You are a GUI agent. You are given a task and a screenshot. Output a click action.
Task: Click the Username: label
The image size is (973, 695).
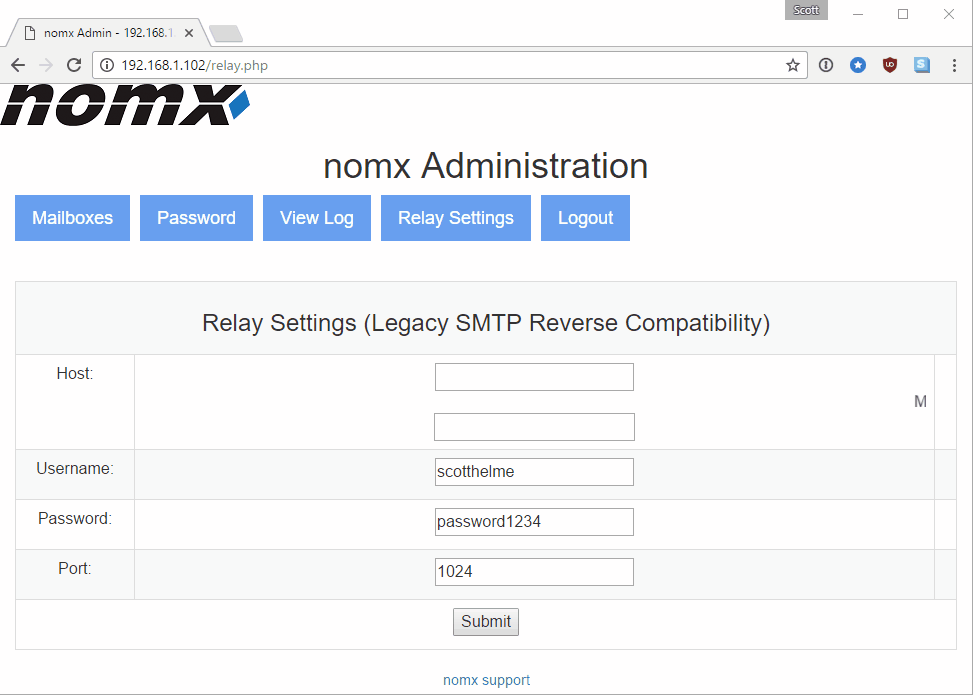click(75, 469)
